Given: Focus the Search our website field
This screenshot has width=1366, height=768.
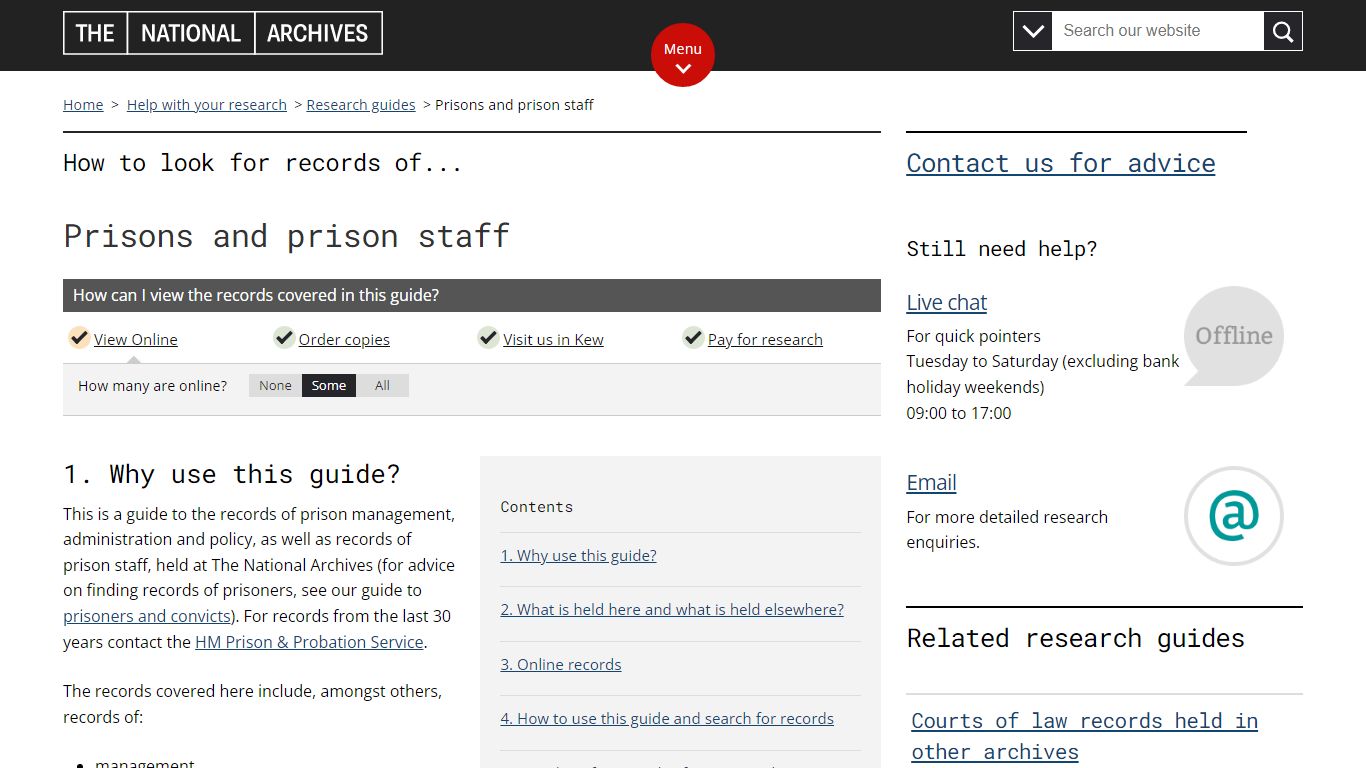Looking at the screenshot, I should pos(1157,31).
